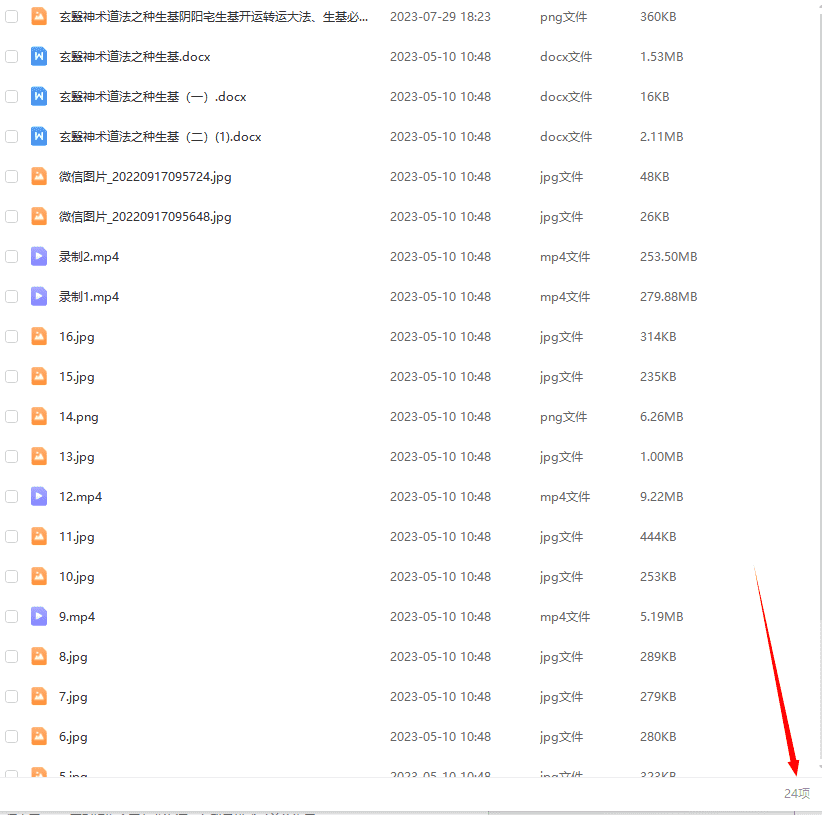
Task: Click the Word icon for 玄駿神术道法之种生基（一）.docx
Action: coord(39,97)
